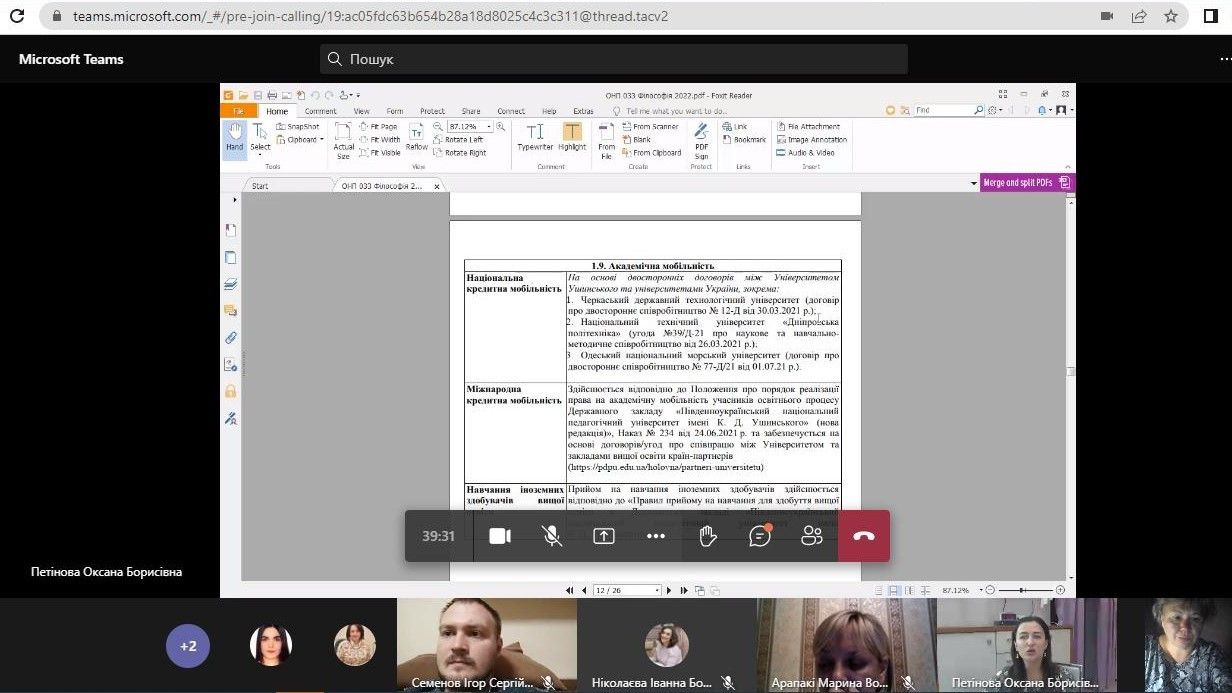
Task: Click the camera permission icon in the address bar
Action: point(1107,16)
